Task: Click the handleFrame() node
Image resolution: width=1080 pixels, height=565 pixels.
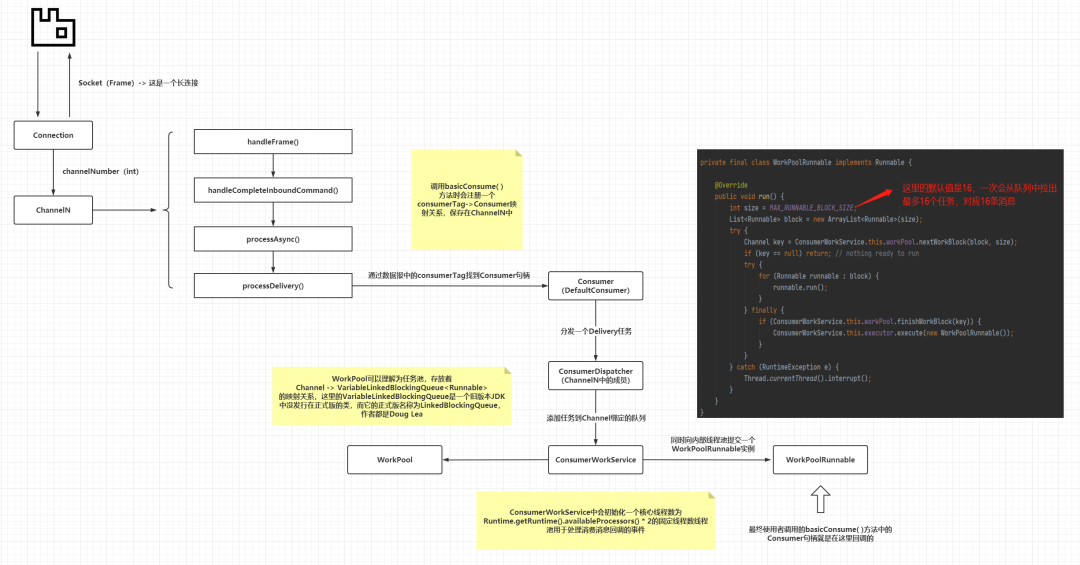Action: click(x=273, y=142)
